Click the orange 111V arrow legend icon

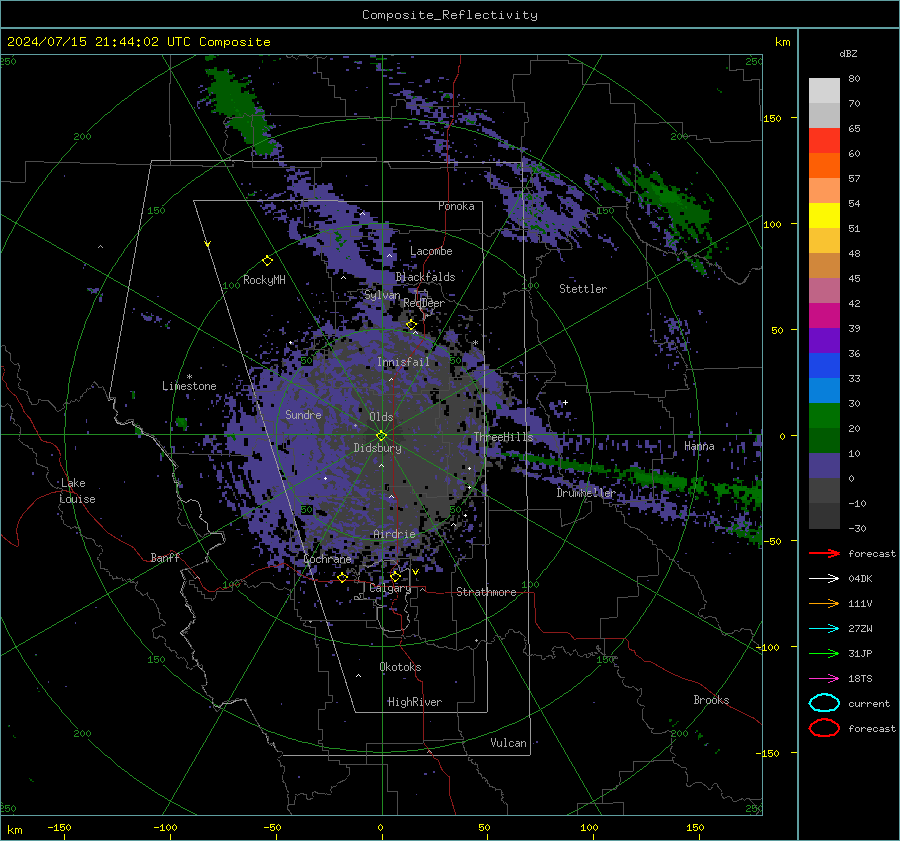(824, 603)
